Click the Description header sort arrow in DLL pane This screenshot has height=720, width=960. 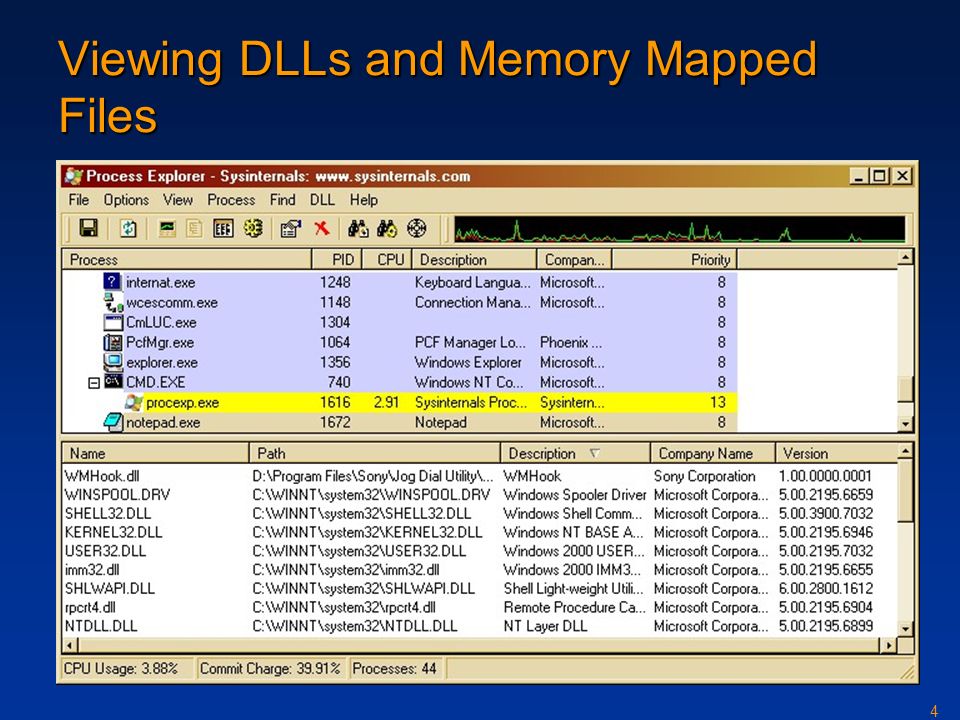[x=594, y=454]
